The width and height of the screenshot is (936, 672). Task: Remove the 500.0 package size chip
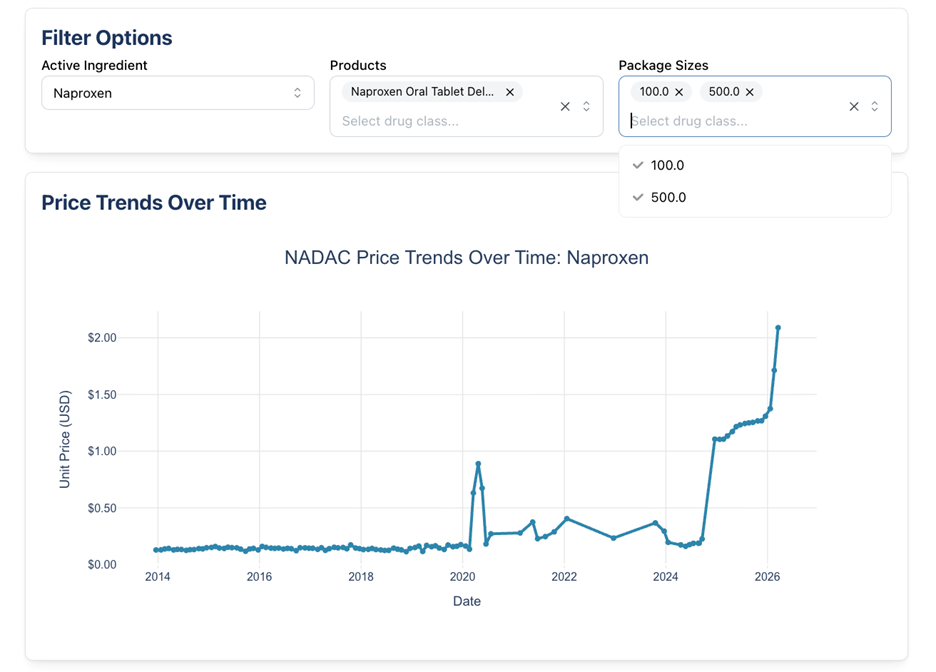click(x=750, y=92)
